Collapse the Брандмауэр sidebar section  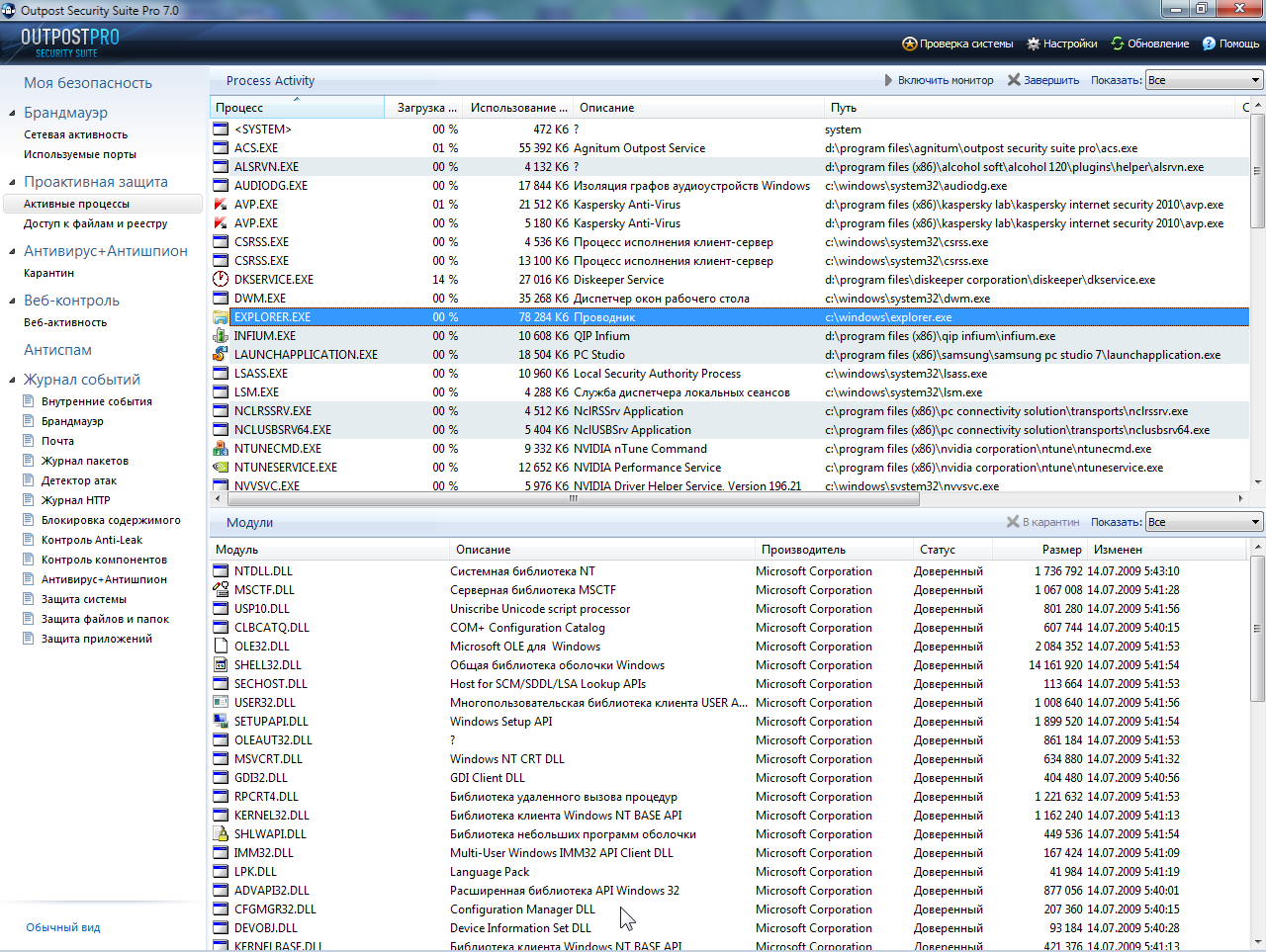pos(12,114)
